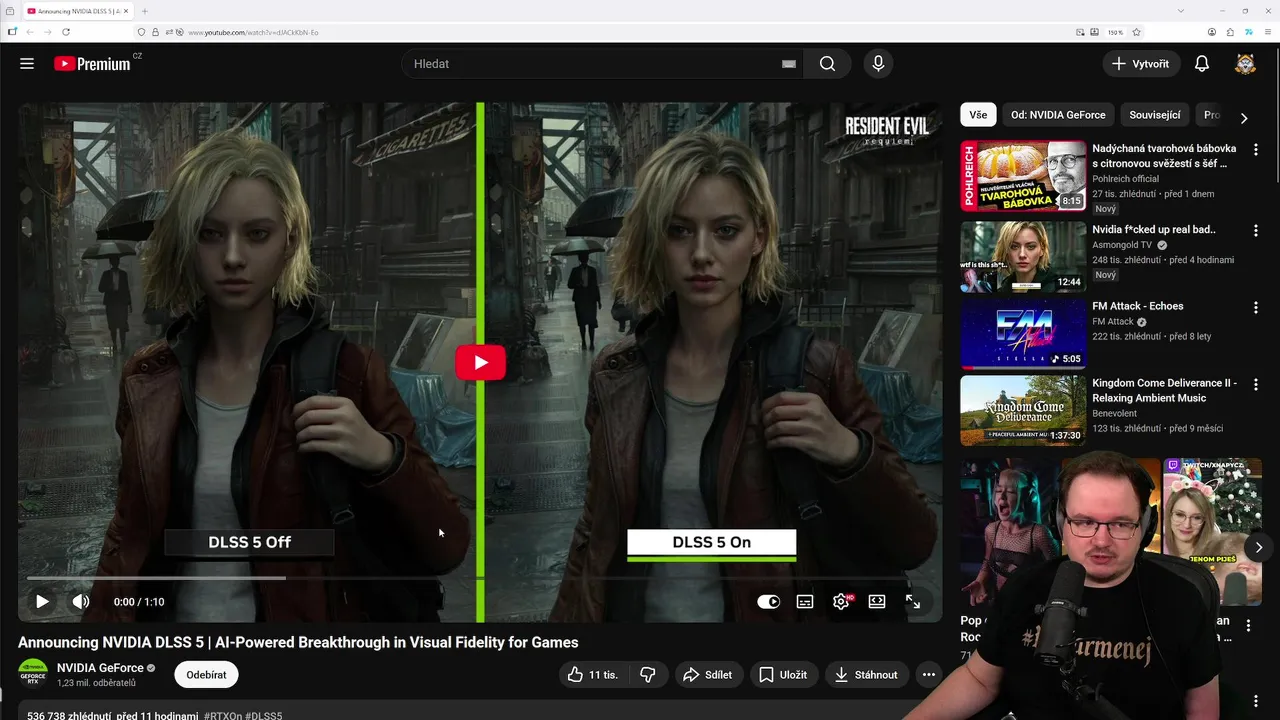Image resolution: width=1280 pixels, height=720 pixels.
Task: Subscribe with the Odebírat button
Action: 206,675
